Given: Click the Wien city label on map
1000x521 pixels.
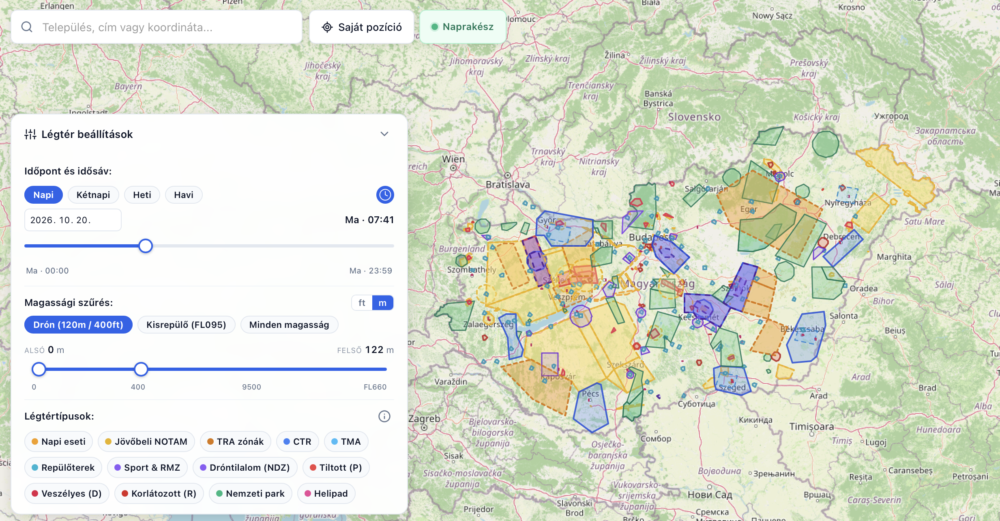Looking at the screenshot, I should pos(453,159).
